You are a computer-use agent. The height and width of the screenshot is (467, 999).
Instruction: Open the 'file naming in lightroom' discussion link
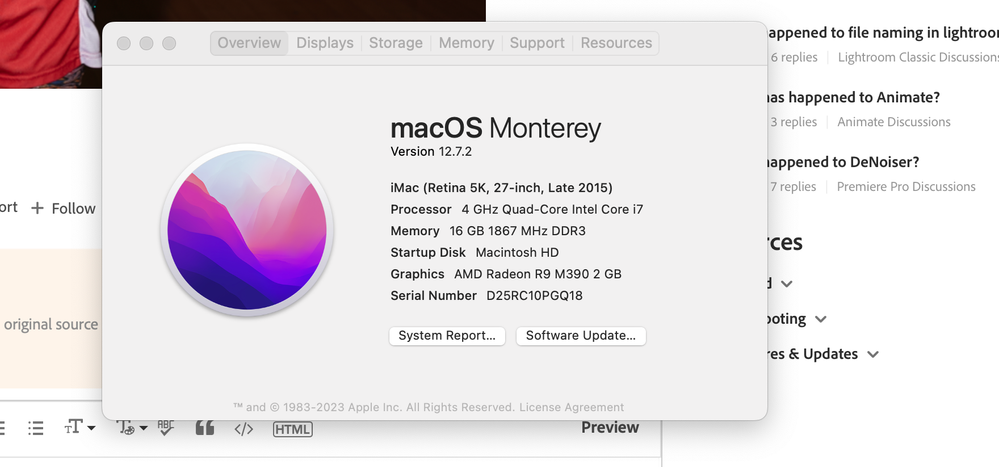coord(881,32)
